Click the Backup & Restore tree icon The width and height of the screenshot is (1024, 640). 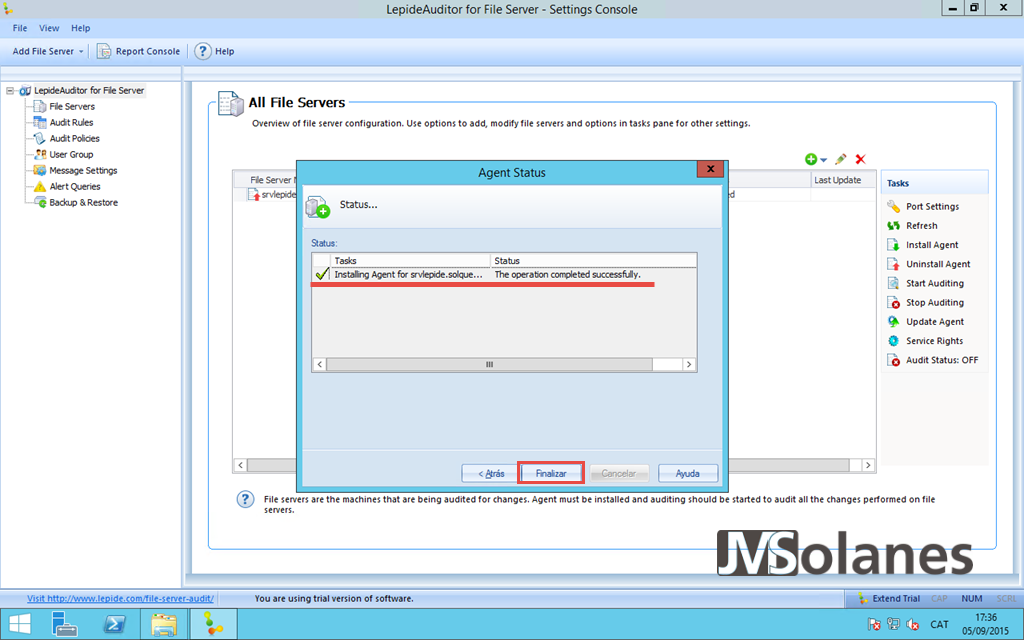[x=40, y=202]
